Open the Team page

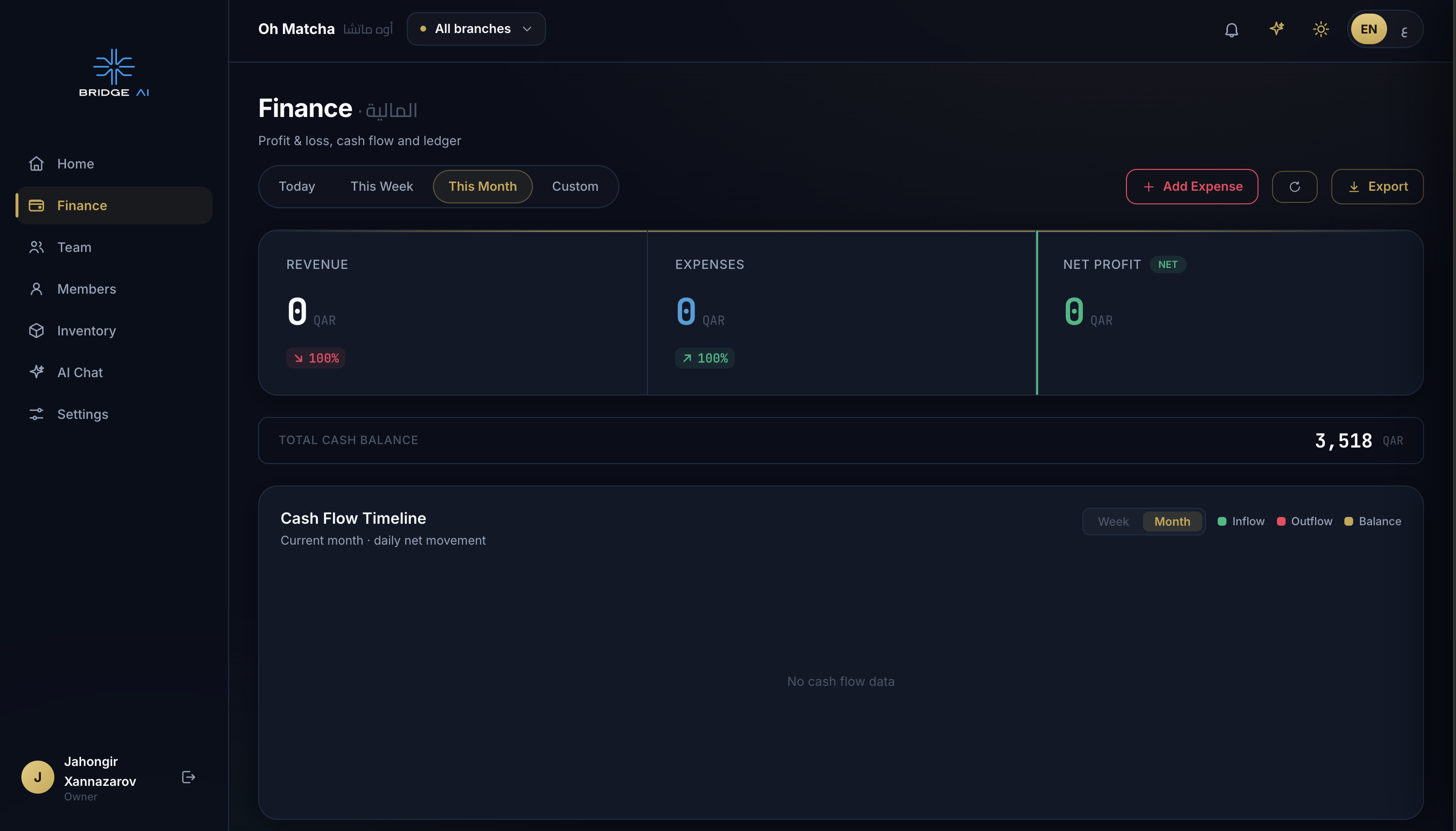point(114,247)
